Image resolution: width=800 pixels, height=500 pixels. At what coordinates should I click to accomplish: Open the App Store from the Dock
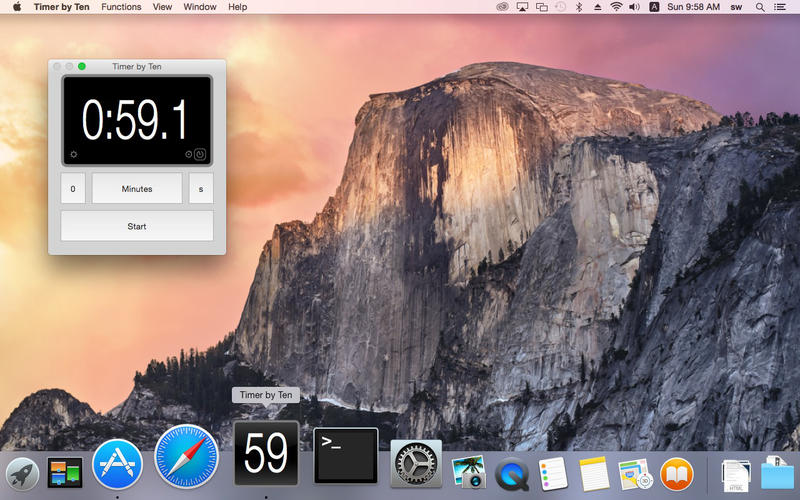(117, 465)
